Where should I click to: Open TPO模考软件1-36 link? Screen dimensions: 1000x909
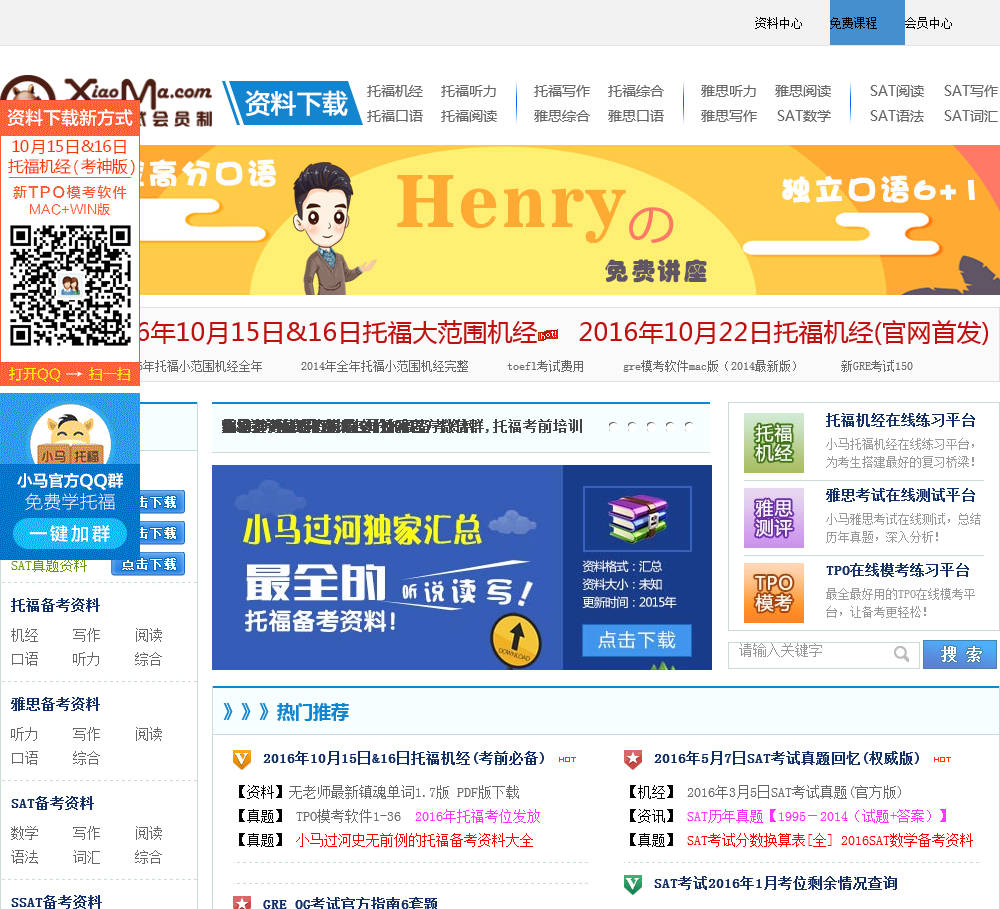[348, 817]
